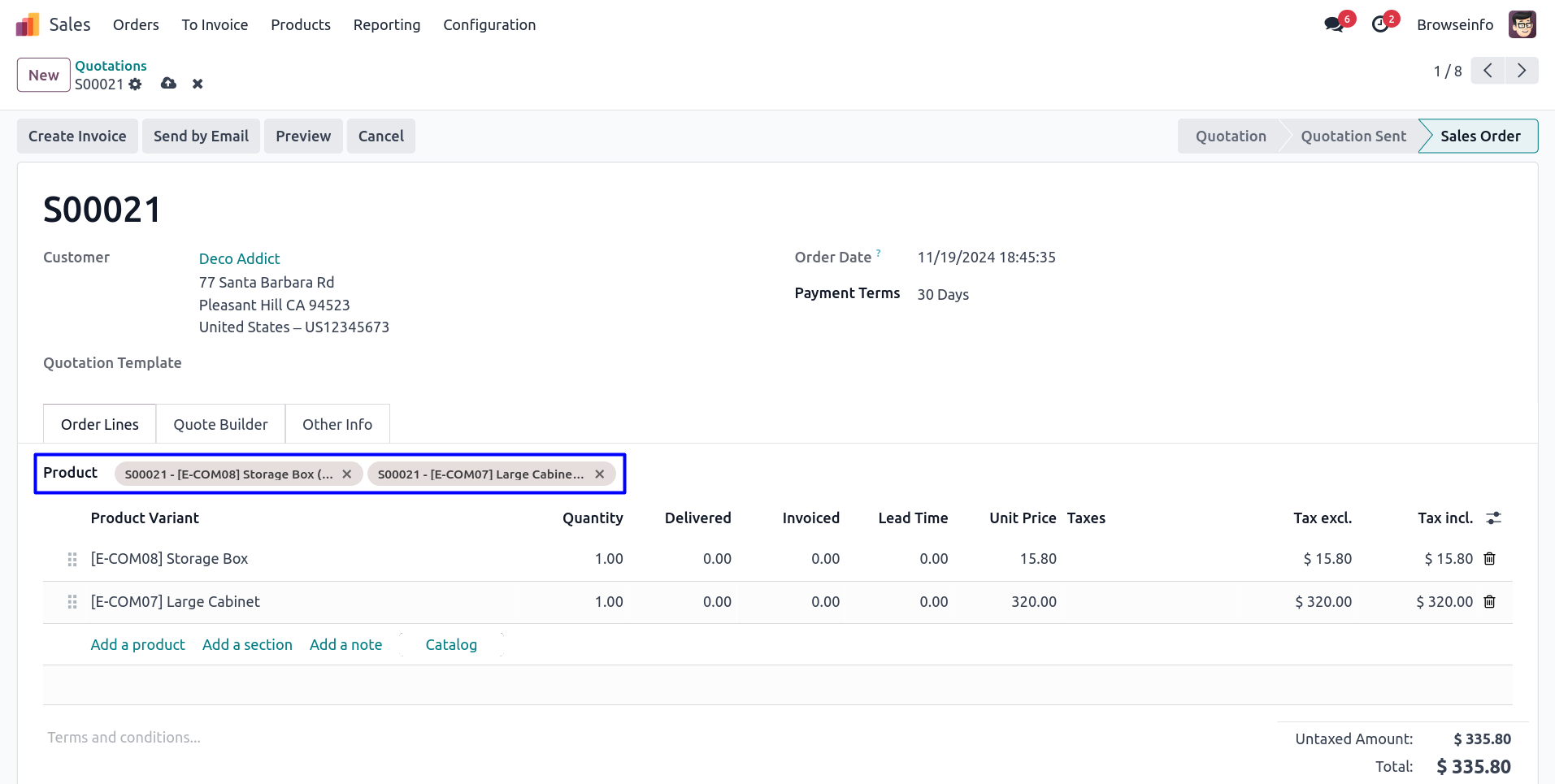Switch to the Other Info tab

pyautogui.click(x=337, y=425)
